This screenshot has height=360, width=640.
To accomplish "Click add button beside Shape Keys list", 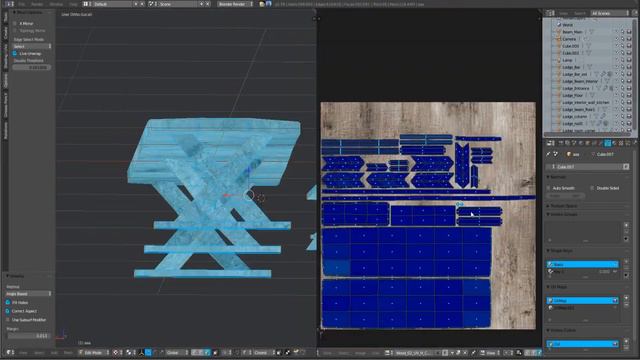I will (626, 261).
